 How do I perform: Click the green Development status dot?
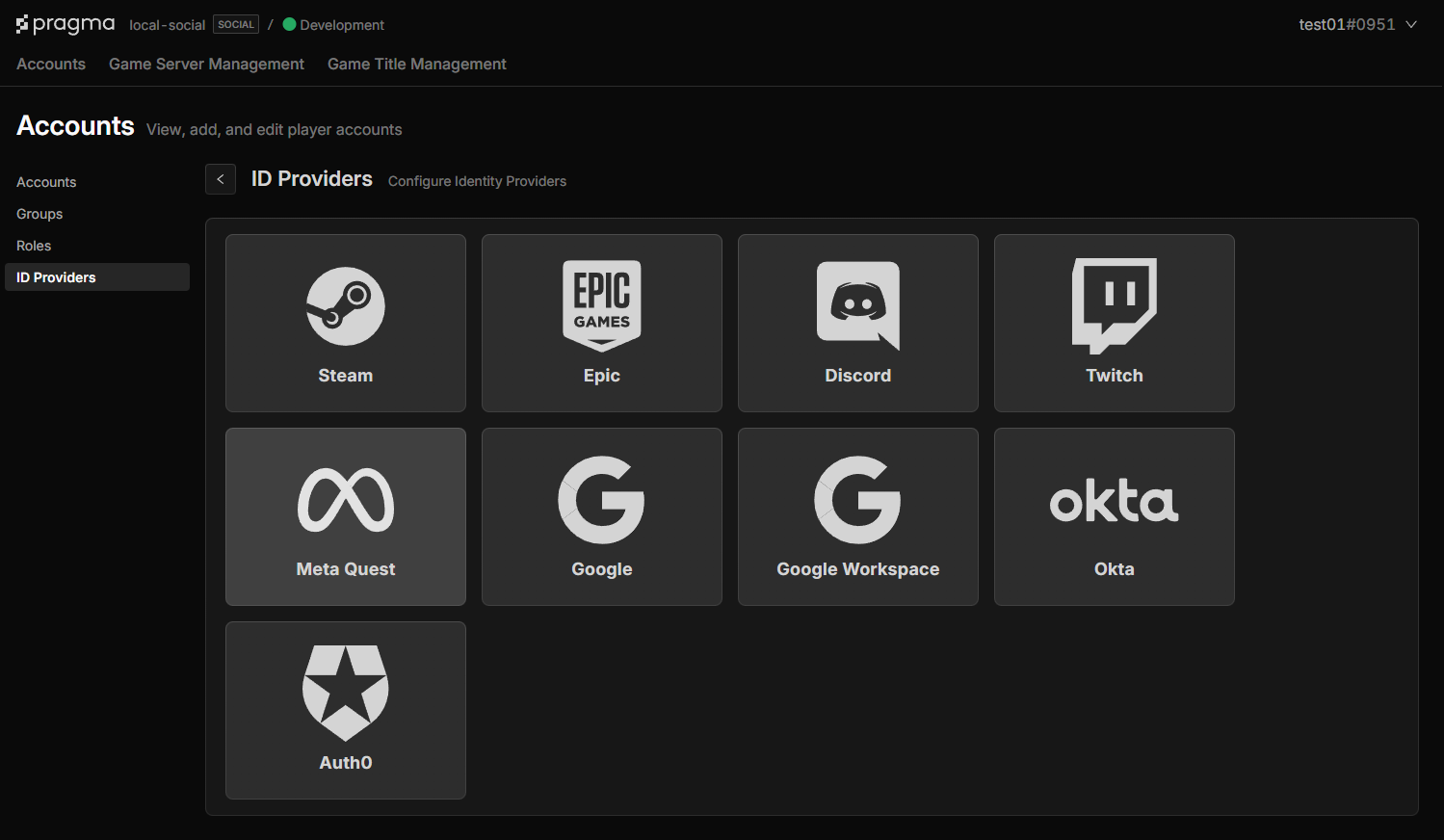289,24
